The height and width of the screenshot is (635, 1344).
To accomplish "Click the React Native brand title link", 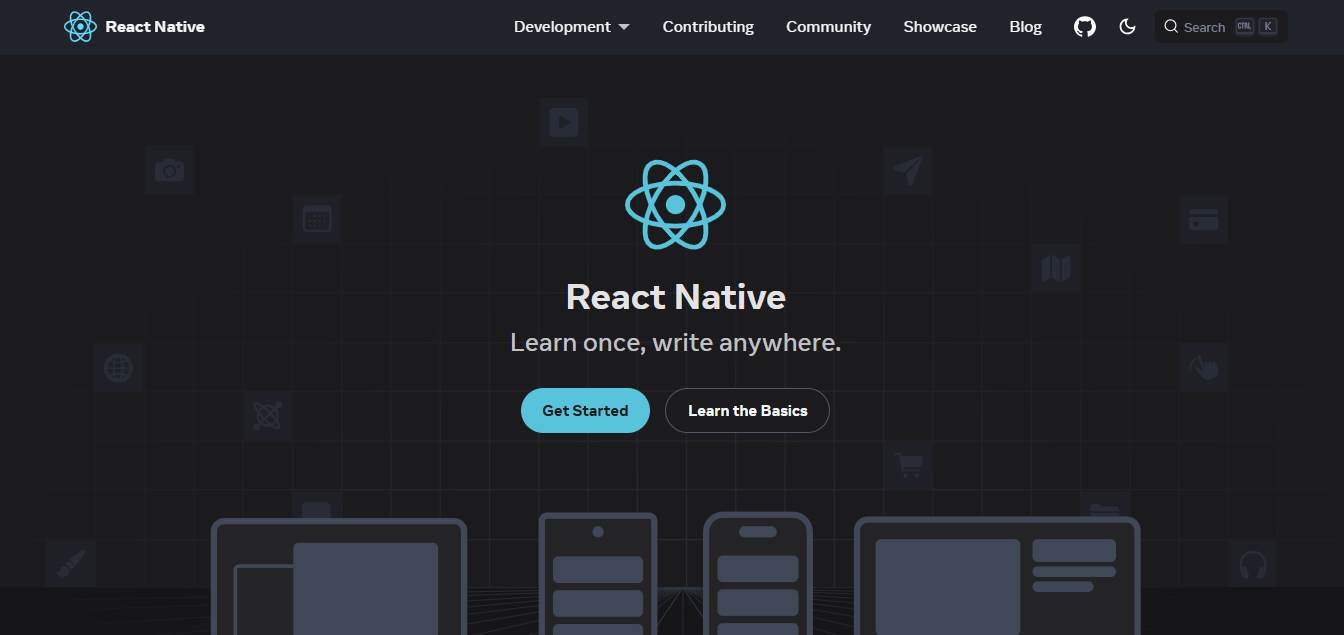I will coord(155,27).
